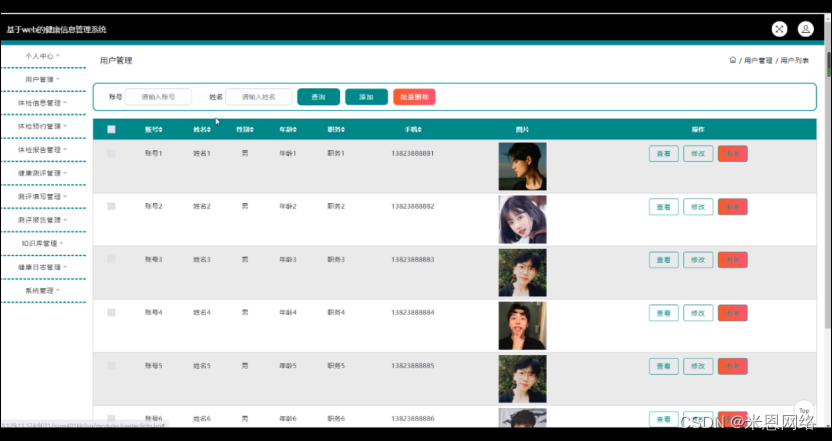This screenshot has height=441, width=832.
Task: Focus the 姓名 search input field
Action: (x=259, y=97)
